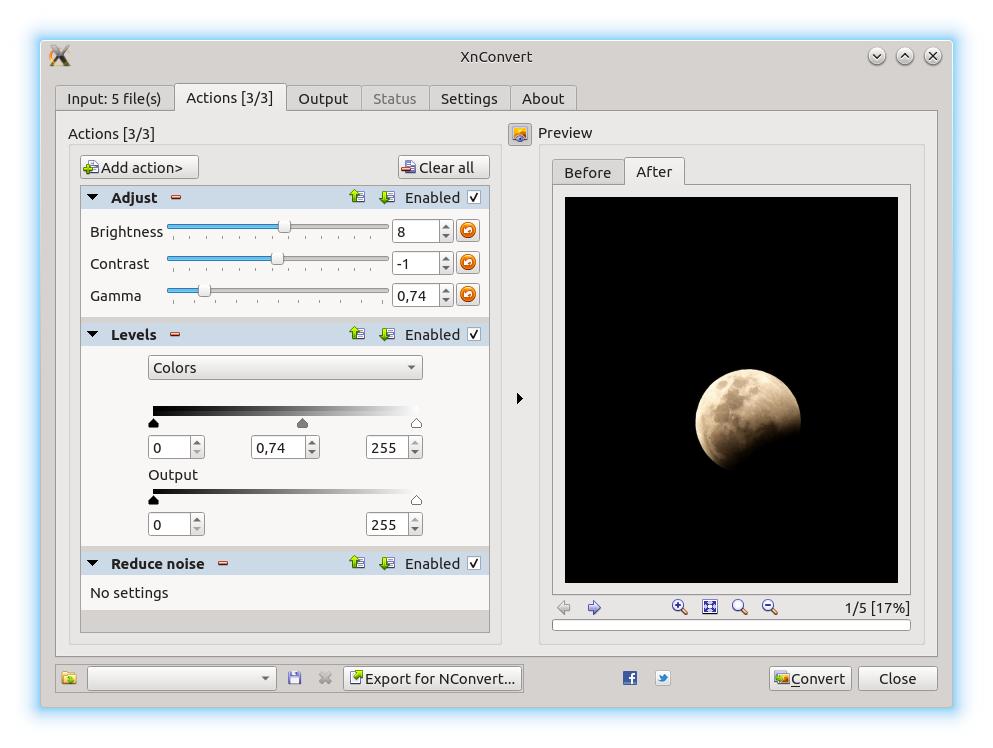
Task: Click the Clear all button
Action: [x=443, y=167]
